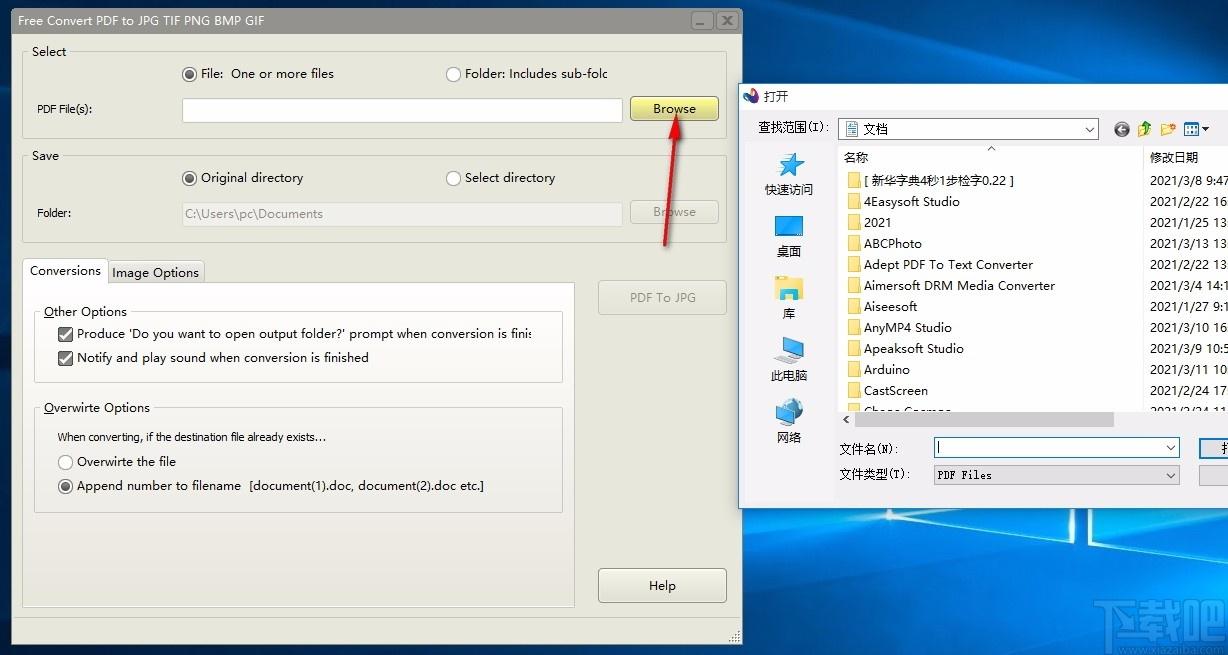
Task: Select the Apeaksoft Studio folder
Action: tap(905, 348)
